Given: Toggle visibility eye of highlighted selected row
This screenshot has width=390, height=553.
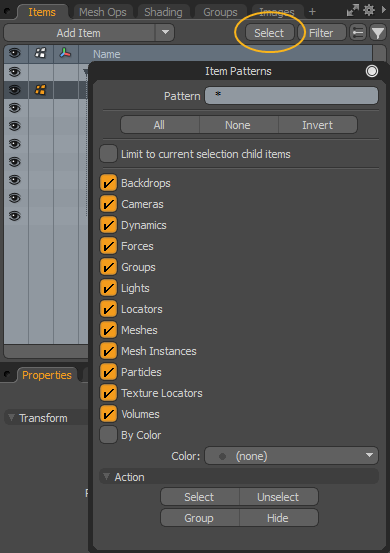Looking at the screenshot, I should tap(15, 90).
